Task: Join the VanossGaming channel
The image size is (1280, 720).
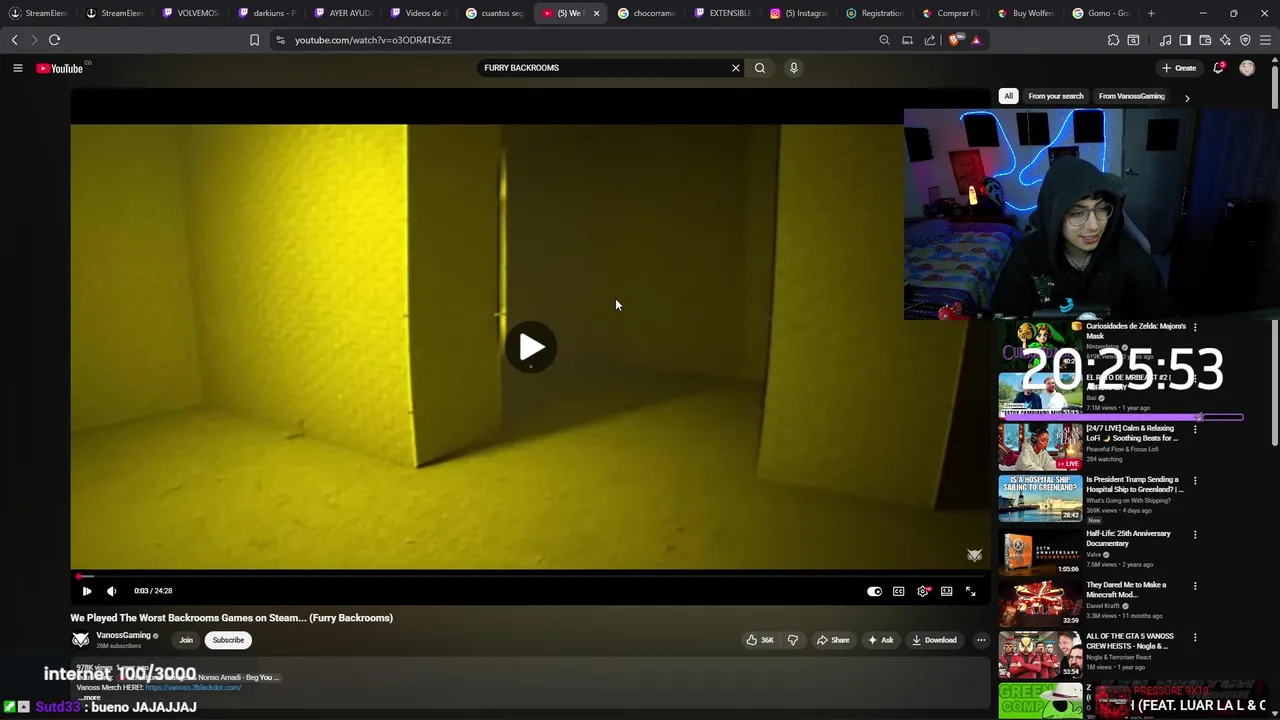Action: 186,640
